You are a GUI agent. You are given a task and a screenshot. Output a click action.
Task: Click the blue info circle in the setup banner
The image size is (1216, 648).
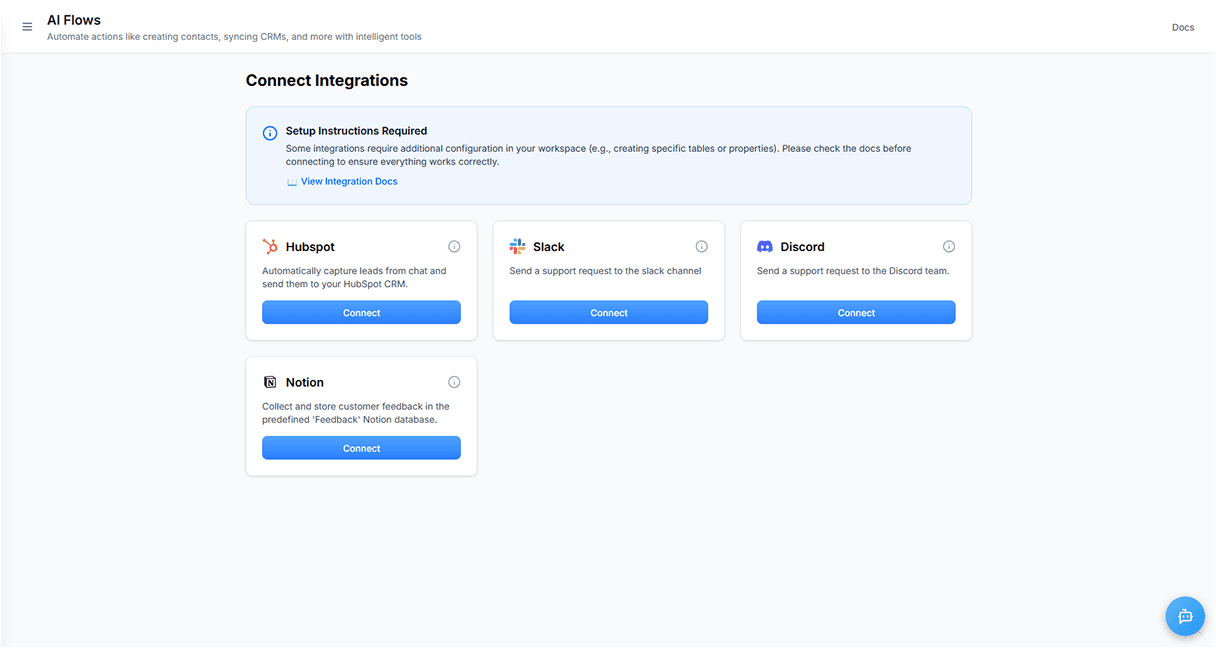pyautogui.click(x=270, y=133)
